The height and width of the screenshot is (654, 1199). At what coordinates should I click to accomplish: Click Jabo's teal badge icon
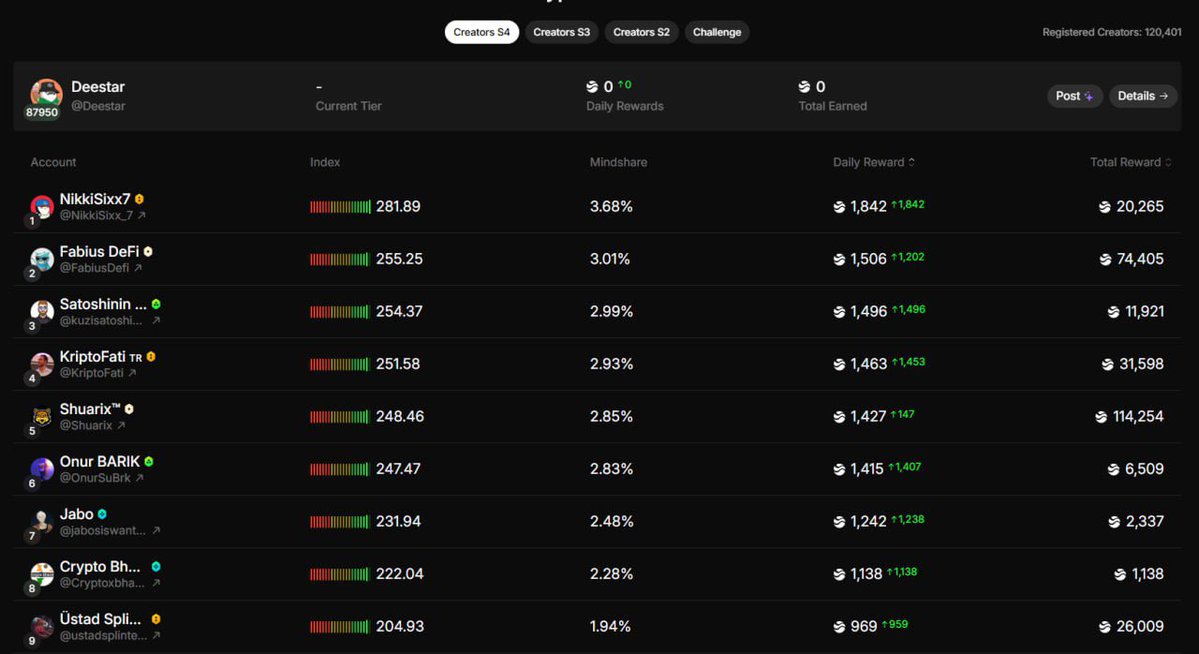(102, 514)
